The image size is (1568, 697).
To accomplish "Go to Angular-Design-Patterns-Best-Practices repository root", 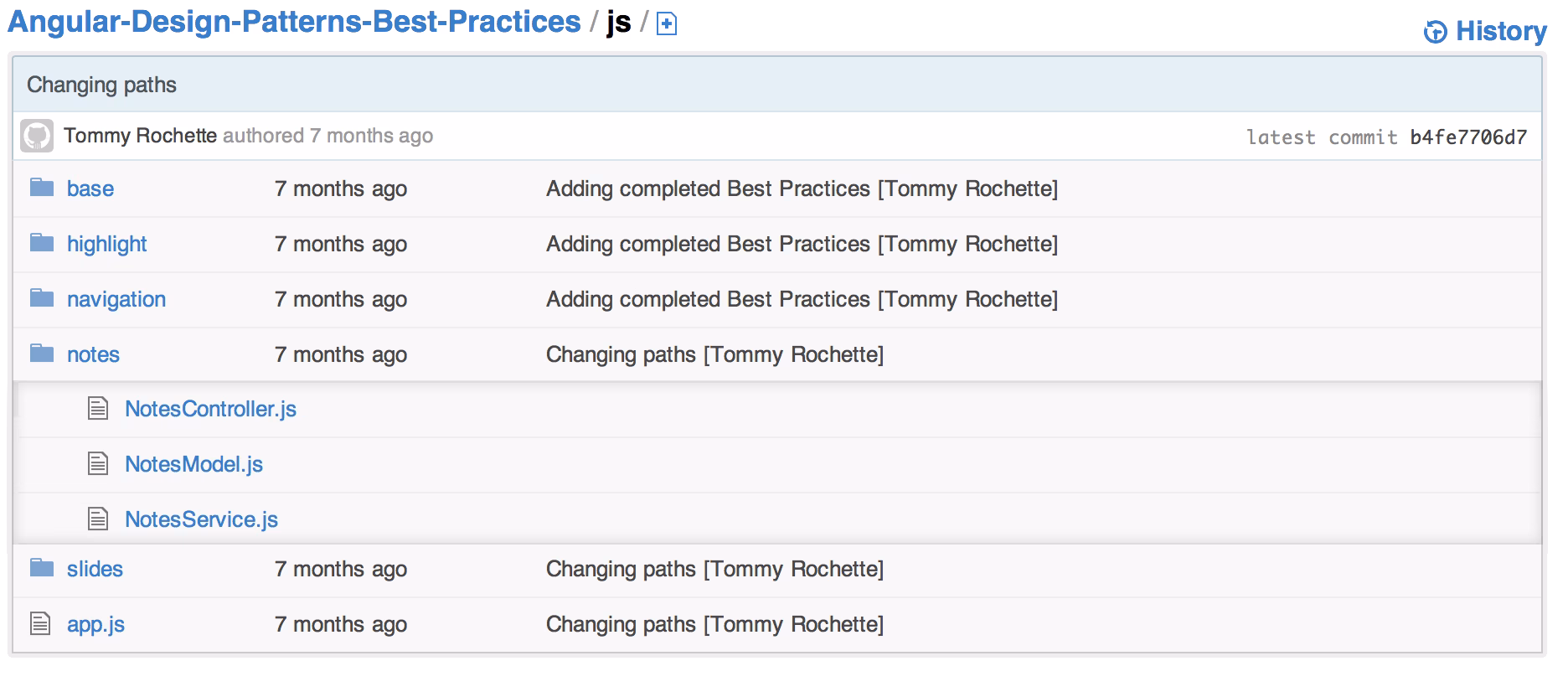I will [x=294, y=22].
